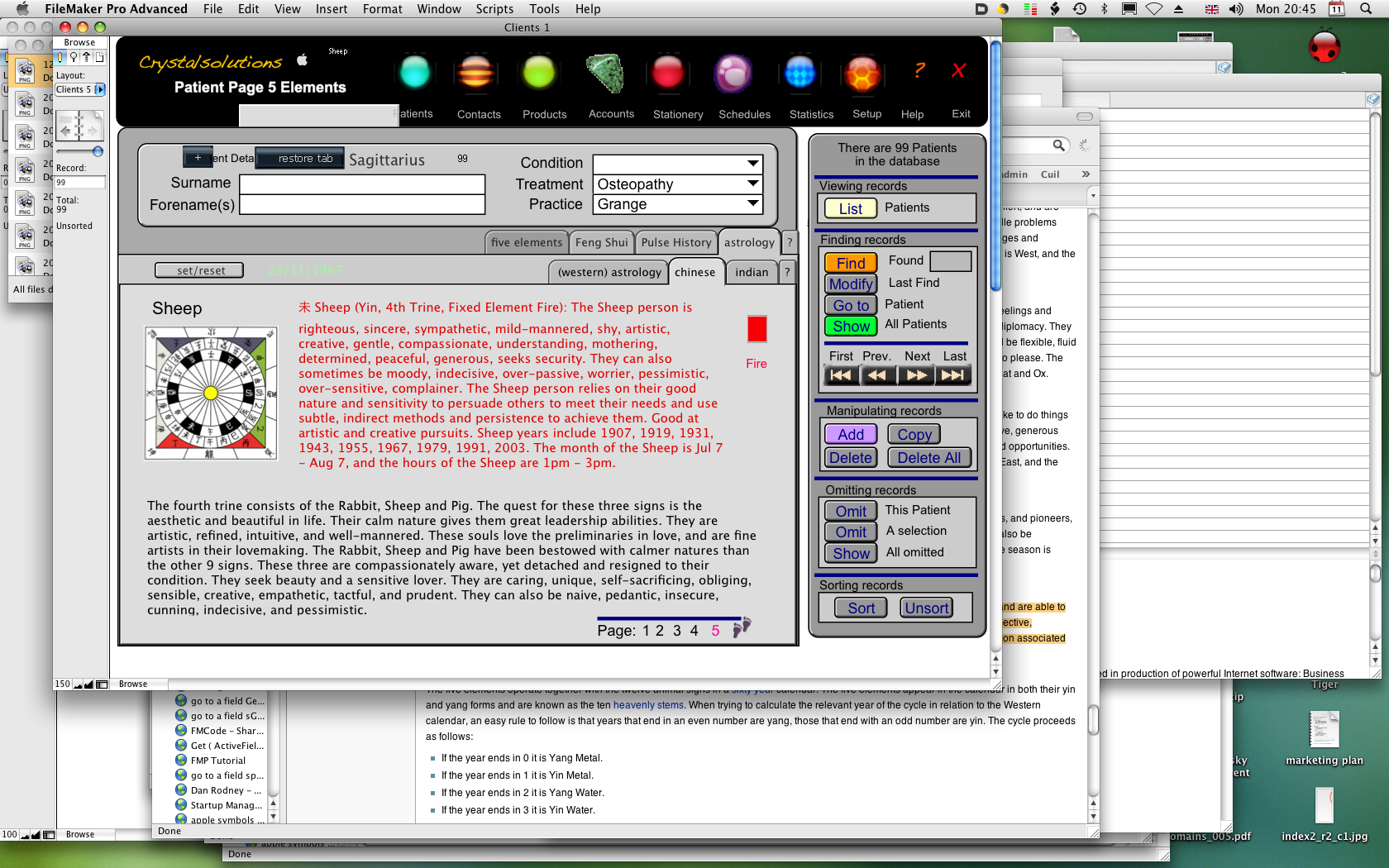Open Contacts via the striped orange orb

pyautogui.click(x=476, y=73)
